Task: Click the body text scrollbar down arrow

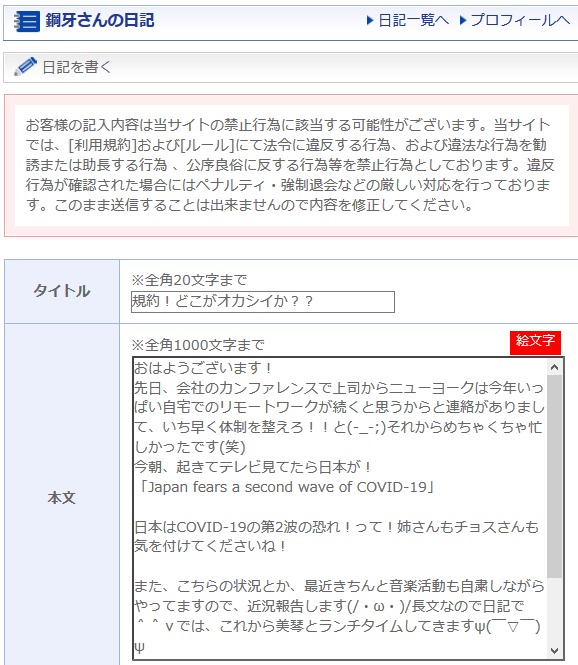Action: pos(554,650)
